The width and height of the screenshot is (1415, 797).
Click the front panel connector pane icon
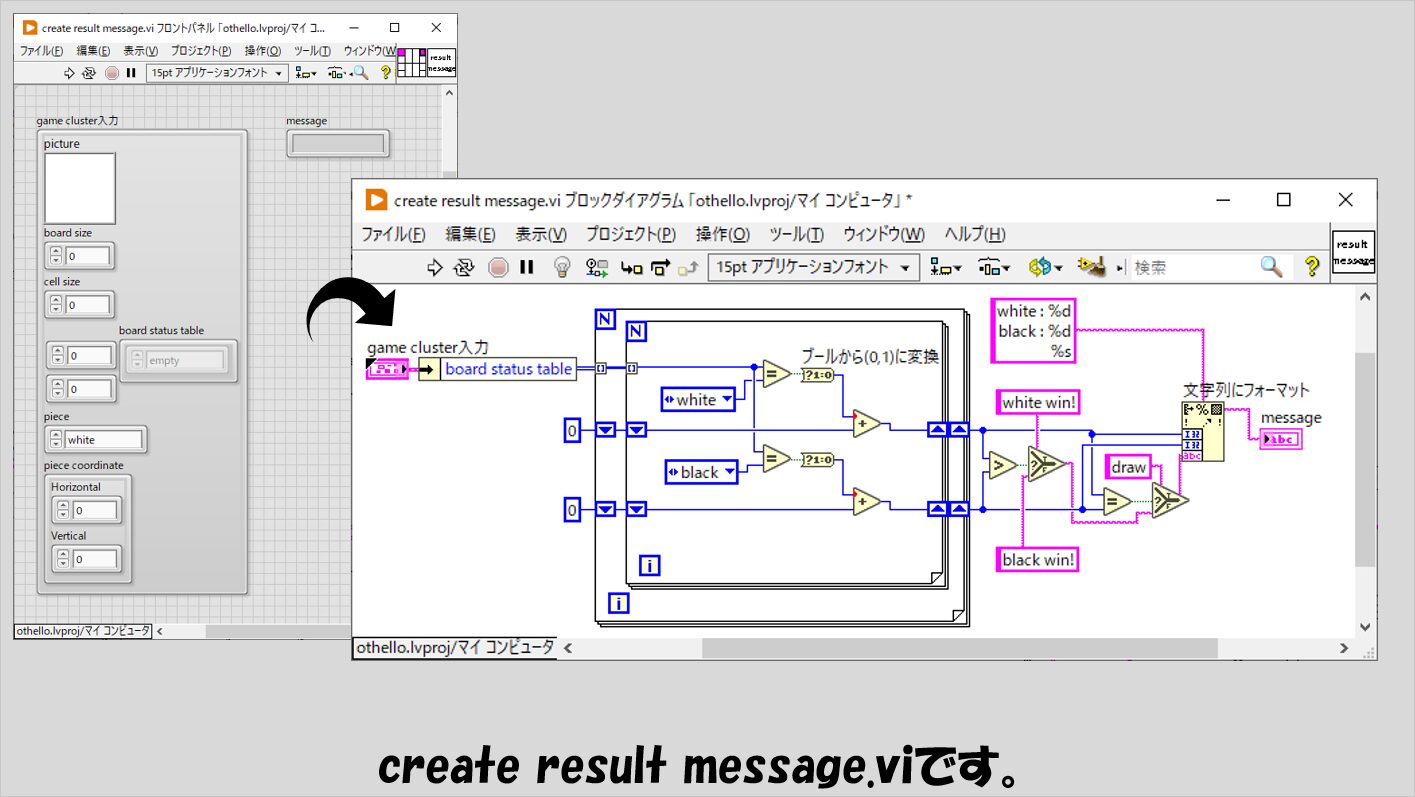[411, 63]
